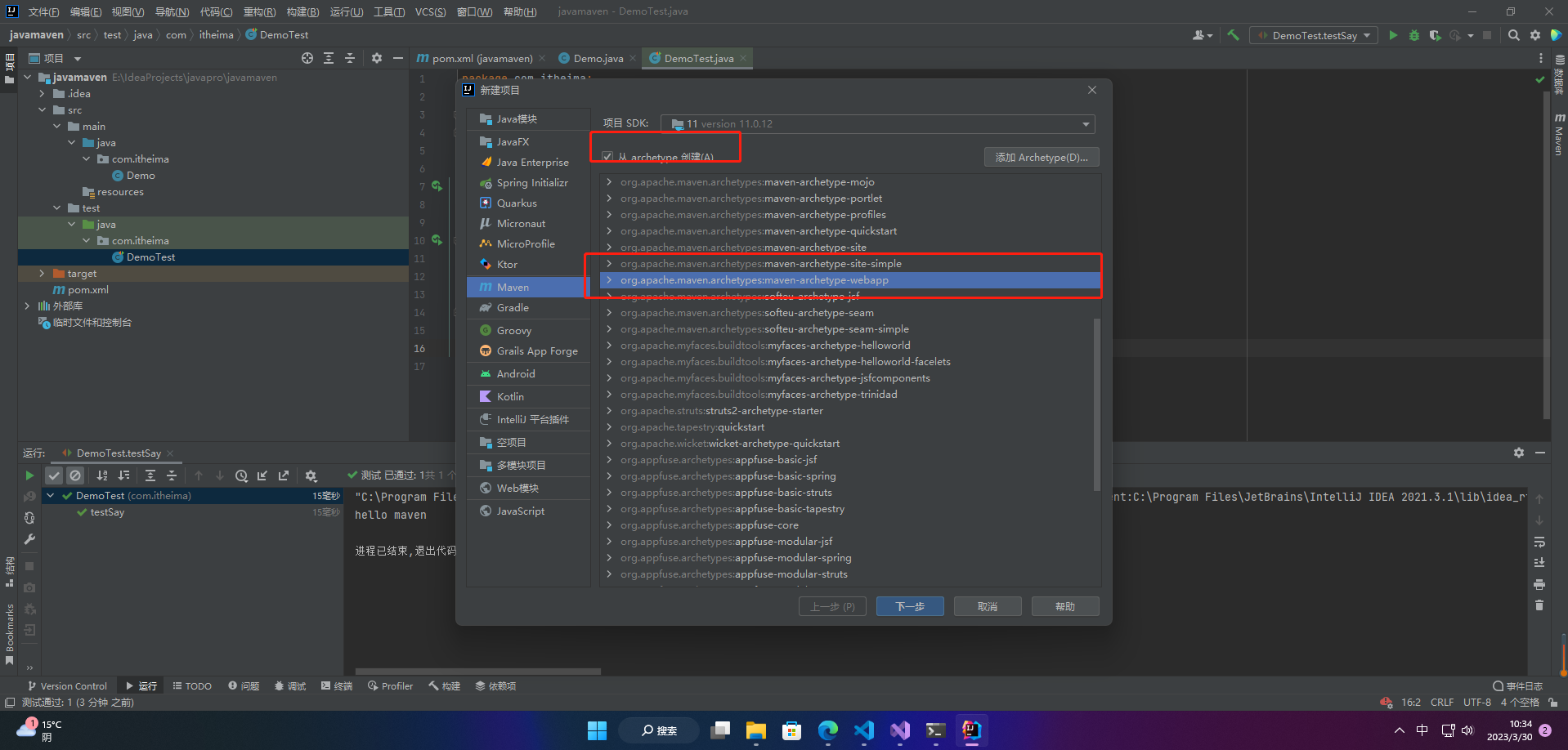The height and width of the screenshot is (750, 1568).
Task: Open the DemoTest.testSay run configuration dropdown
Action: click(x=1314, y=35)
